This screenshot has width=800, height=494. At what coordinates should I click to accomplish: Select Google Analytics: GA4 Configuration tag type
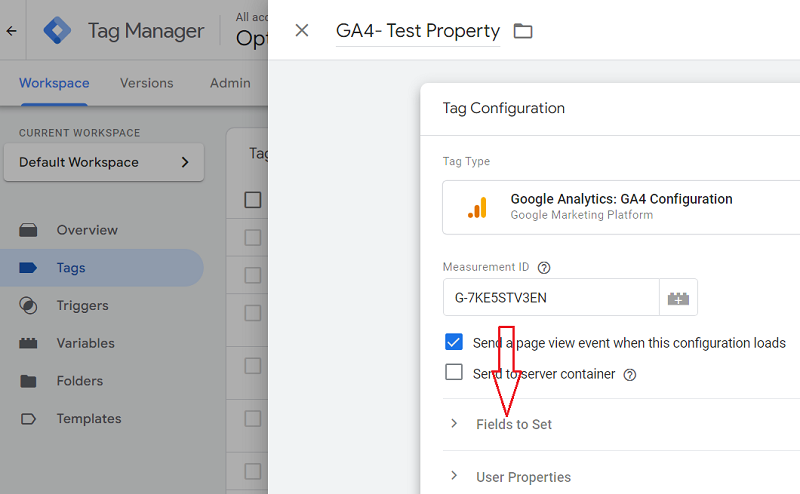pyautogui.click(x=621, y=208)
